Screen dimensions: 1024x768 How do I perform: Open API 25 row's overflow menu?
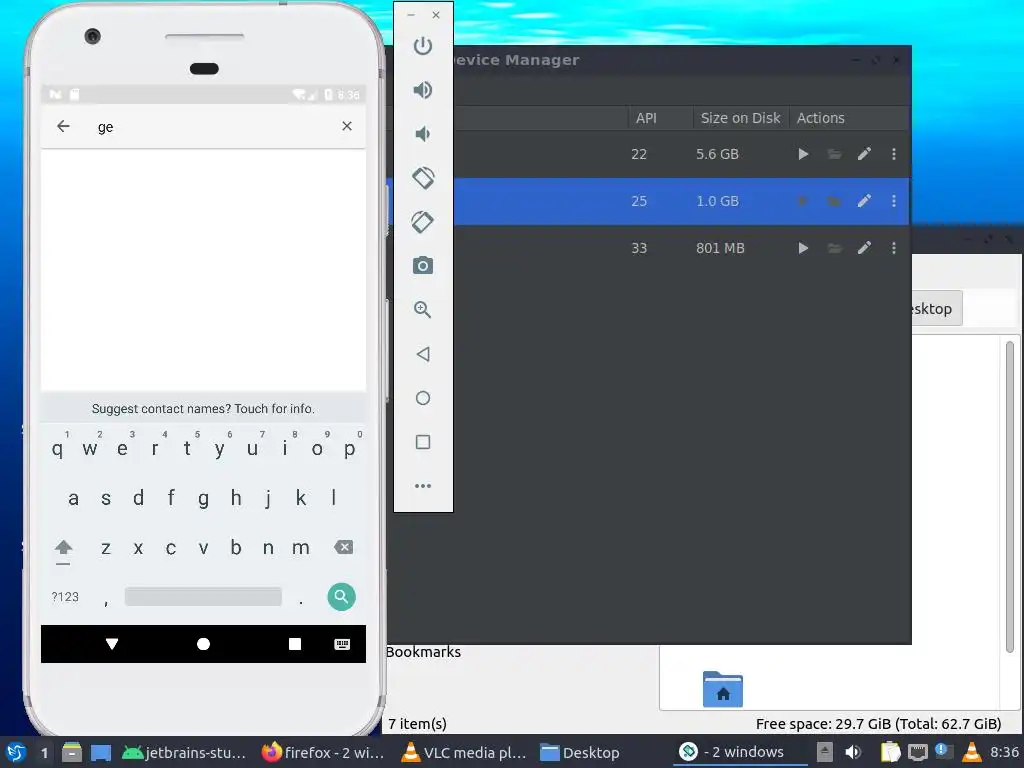[x=893, y=201]
